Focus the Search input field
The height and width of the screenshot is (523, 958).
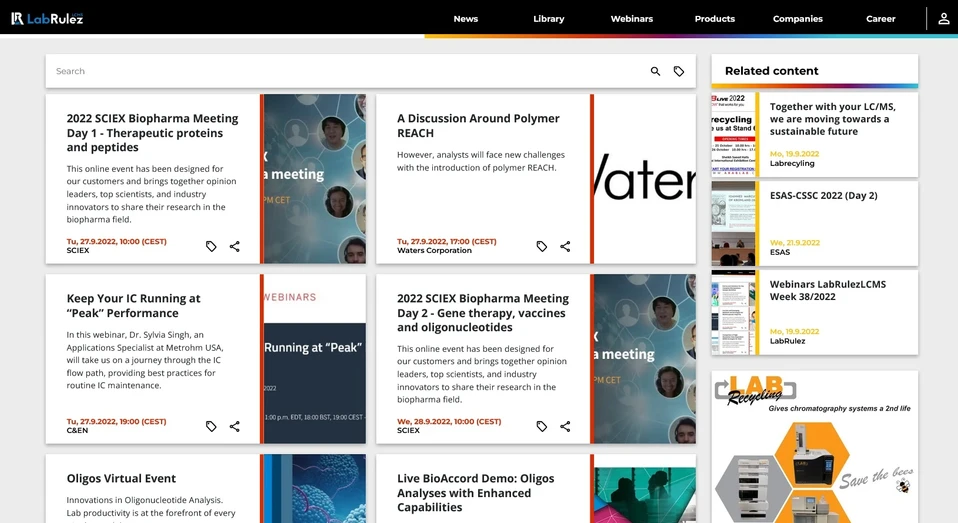[x=348, y=71]
